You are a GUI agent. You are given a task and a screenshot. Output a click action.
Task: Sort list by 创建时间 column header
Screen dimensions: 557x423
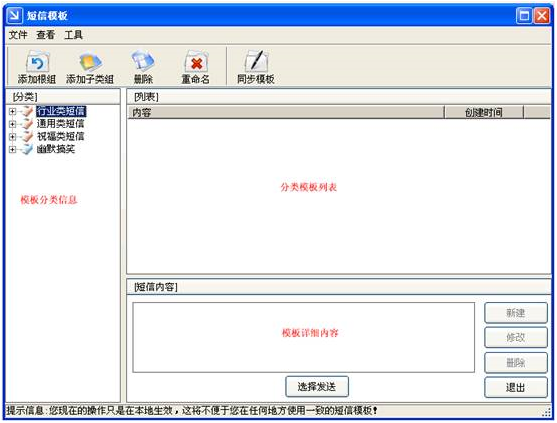click(484, 113)
